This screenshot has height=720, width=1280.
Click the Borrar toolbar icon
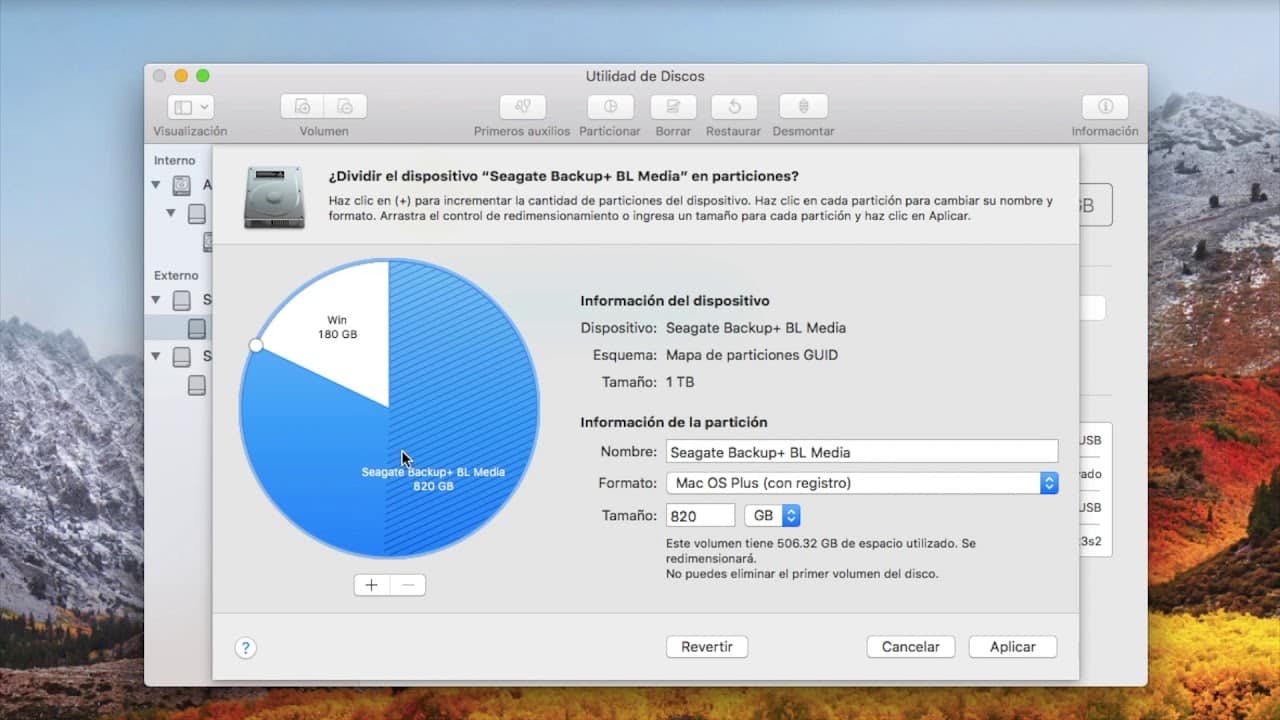click(673, 106)
